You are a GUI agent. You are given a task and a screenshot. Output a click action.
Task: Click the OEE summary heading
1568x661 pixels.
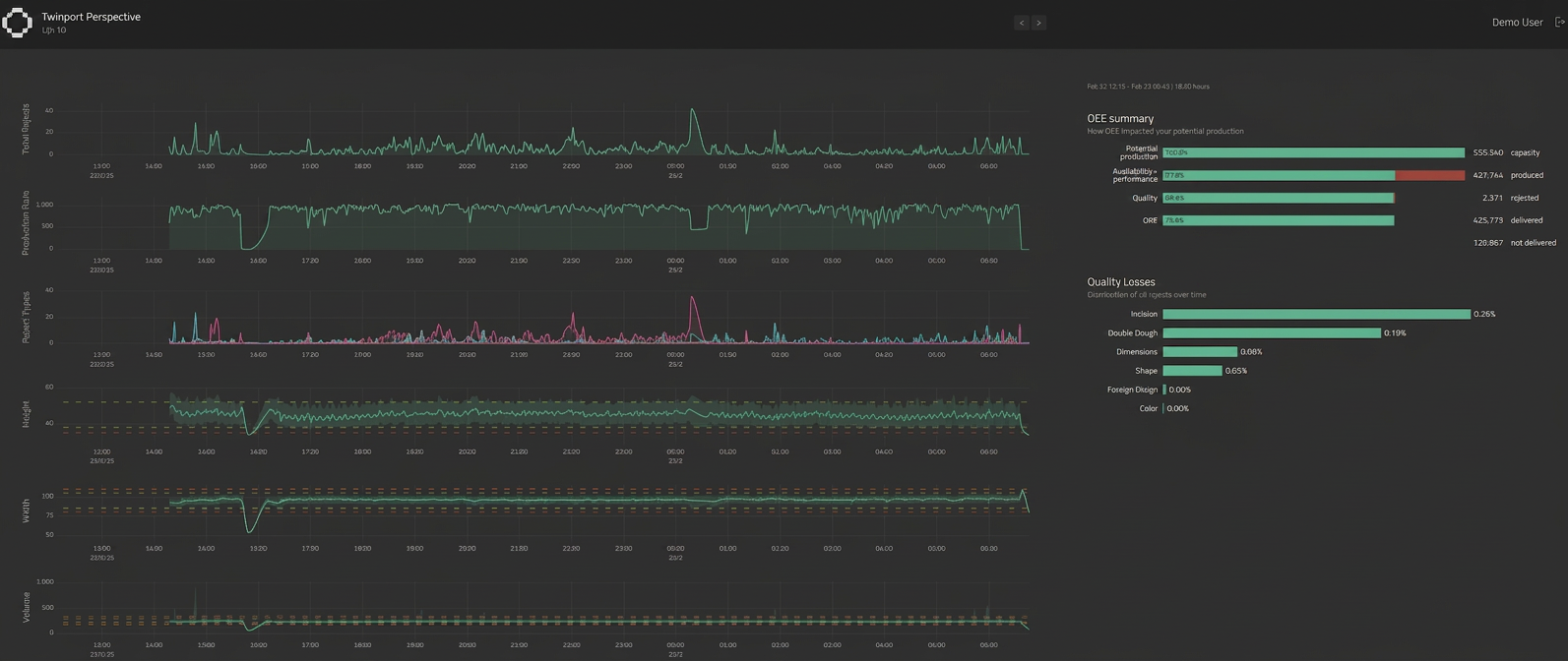[x=1120, y=118]
